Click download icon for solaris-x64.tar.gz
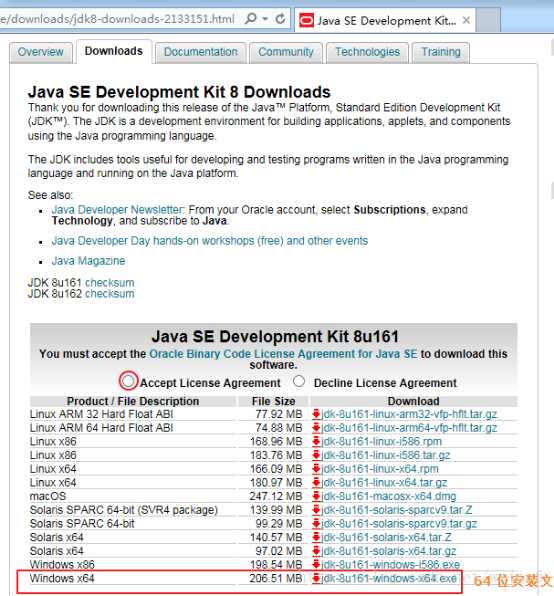554x596 pixels. click(x=316, y=551)
